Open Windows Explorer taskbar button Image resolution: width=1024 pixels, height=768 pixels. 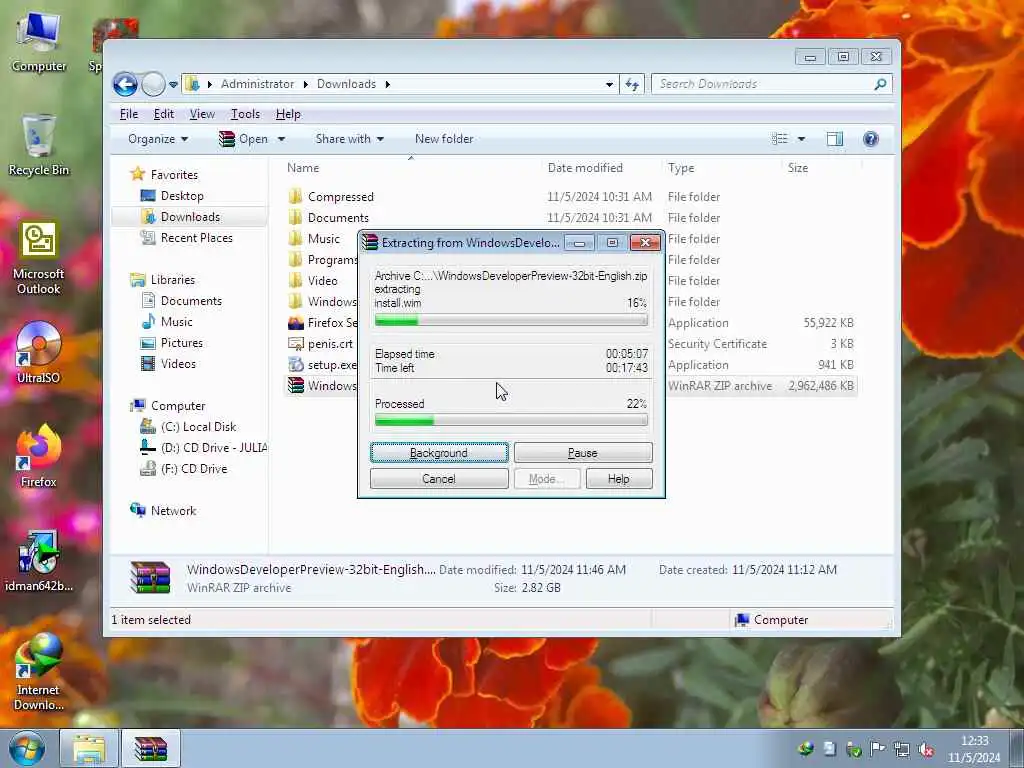[x=89, y=748]
